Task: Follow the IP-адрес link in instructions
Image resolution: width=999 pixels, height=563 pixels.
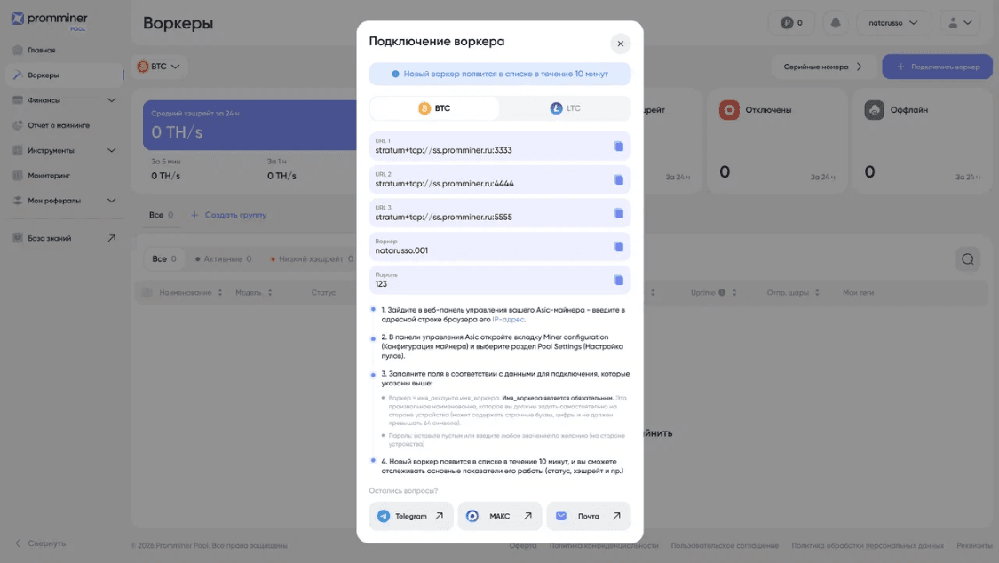Action: pos(508,320)
